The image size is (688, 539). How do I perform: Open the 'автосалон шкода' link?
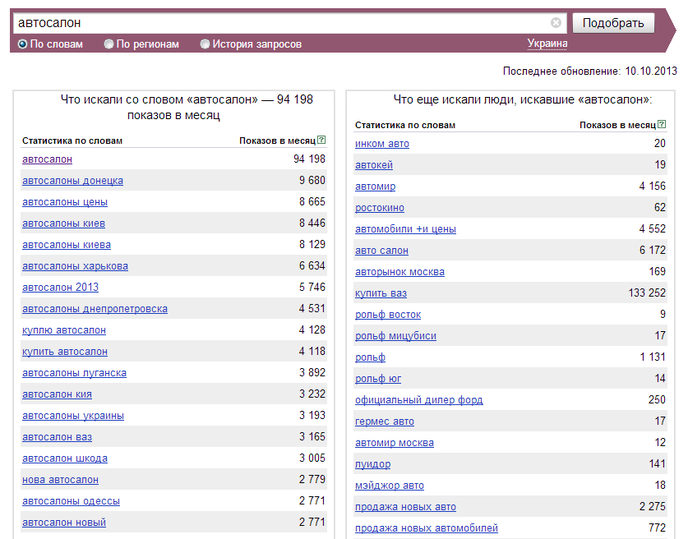click(64, 459)
